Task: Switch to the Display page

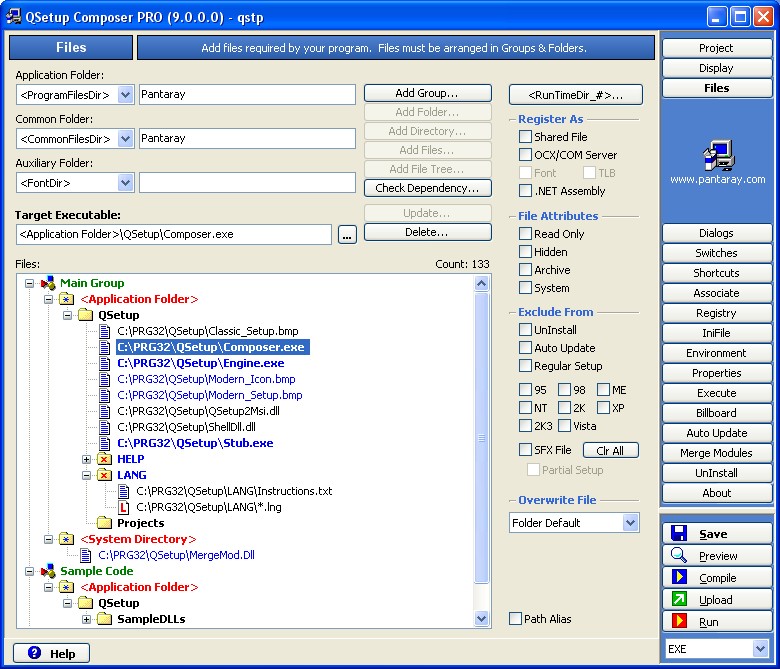Action: (x=716, y=68)
